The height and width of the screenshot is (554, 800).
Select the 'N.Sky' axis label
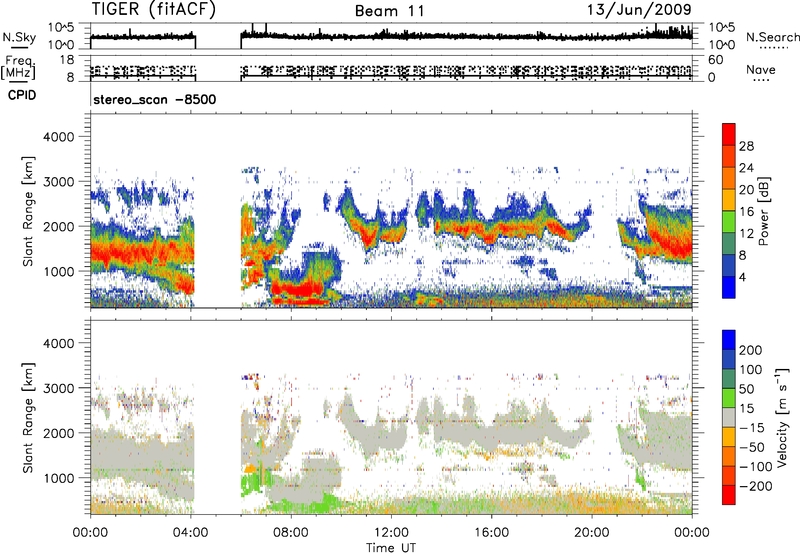(x=19, y=37)
